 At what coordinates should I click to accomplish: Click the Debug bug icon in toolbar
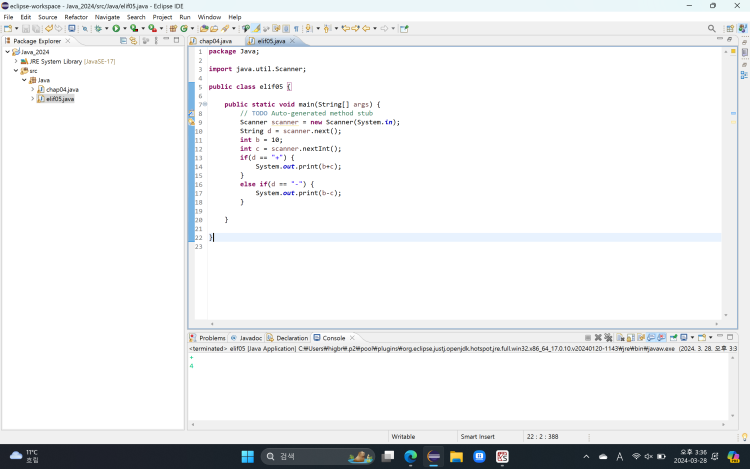coord(99,29)
